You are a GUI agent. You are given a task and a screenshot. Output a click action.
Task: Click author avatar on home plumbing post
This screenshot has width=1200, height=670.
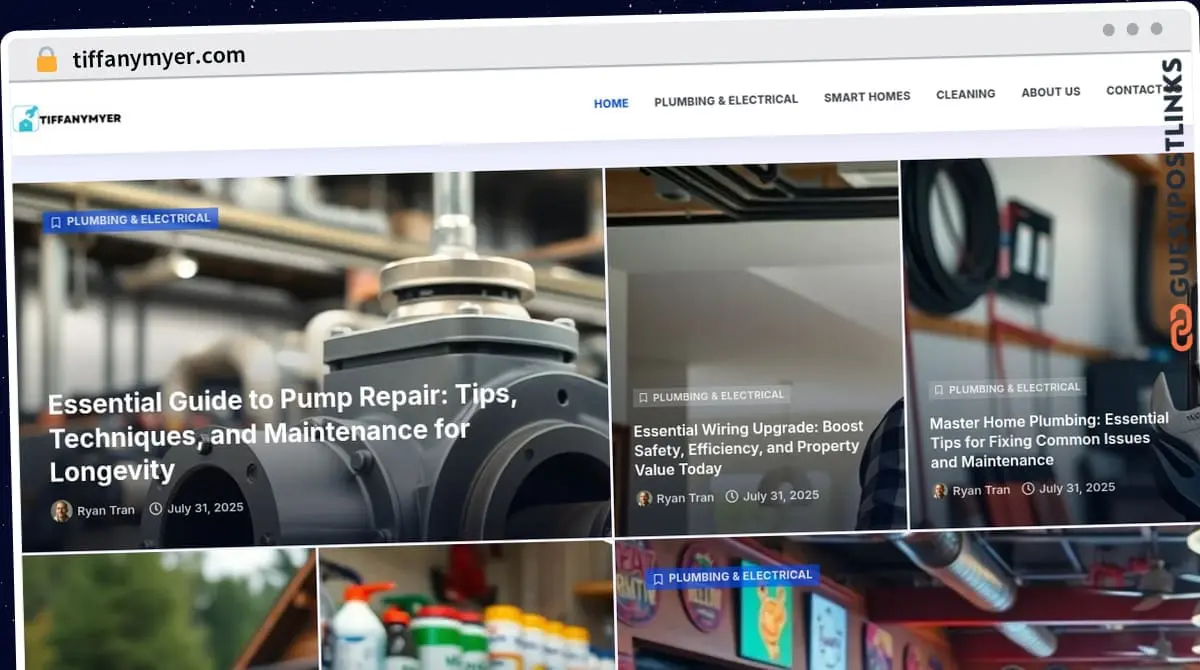[940, 491]
